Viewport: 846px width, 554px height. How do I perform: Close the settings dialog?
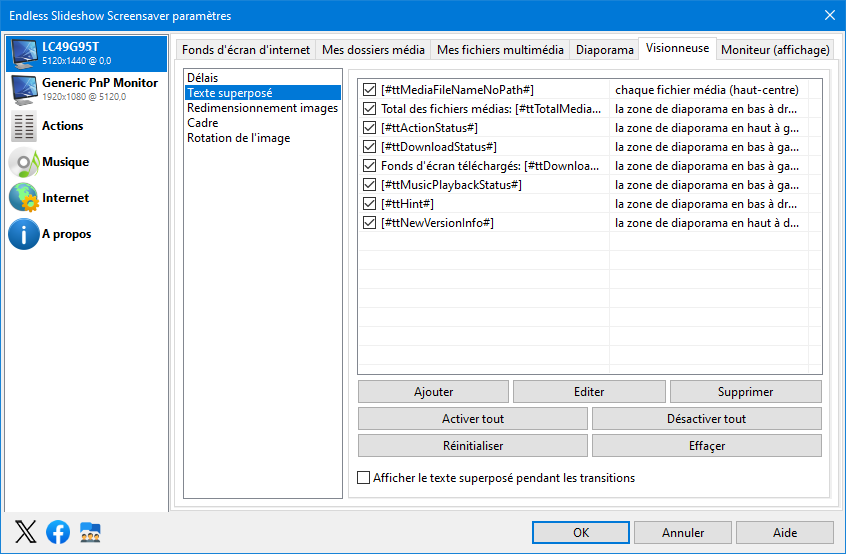click(830, 15)
